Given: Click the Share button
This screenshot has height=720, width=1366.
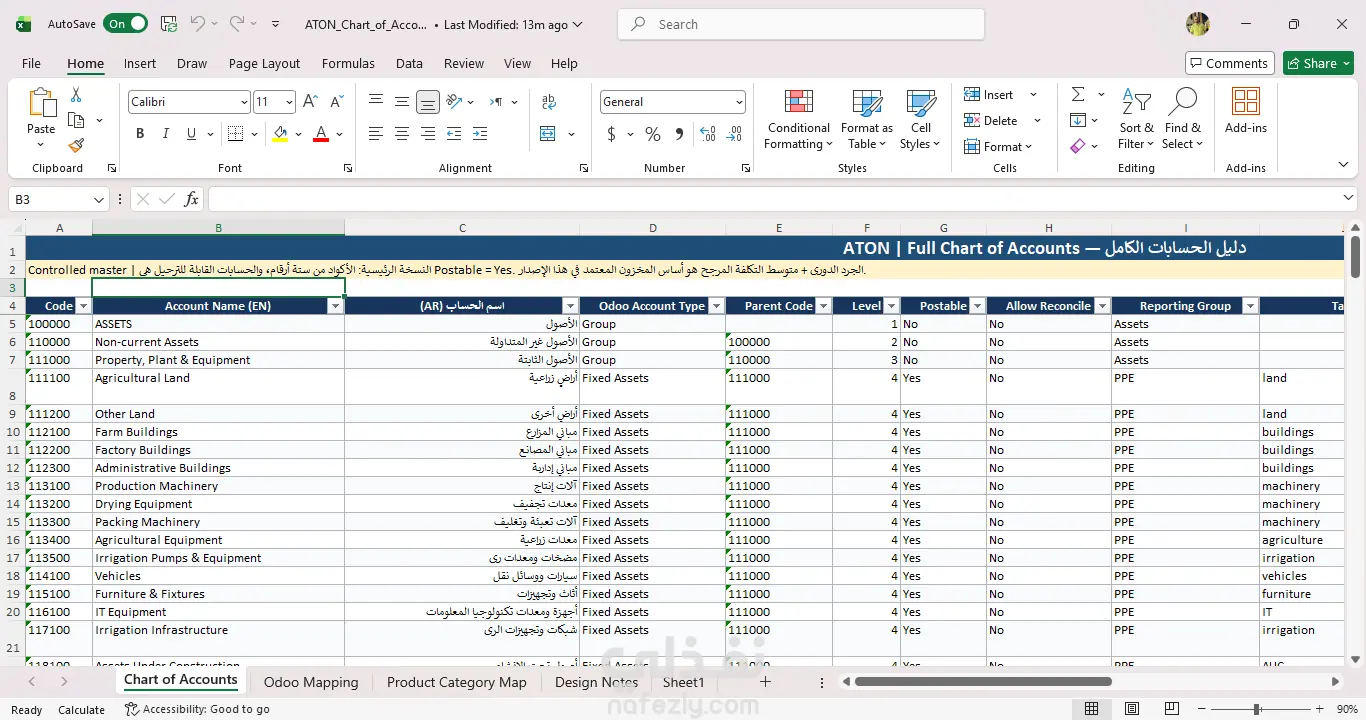Looking at the screenshot, I should [1318, 63].
